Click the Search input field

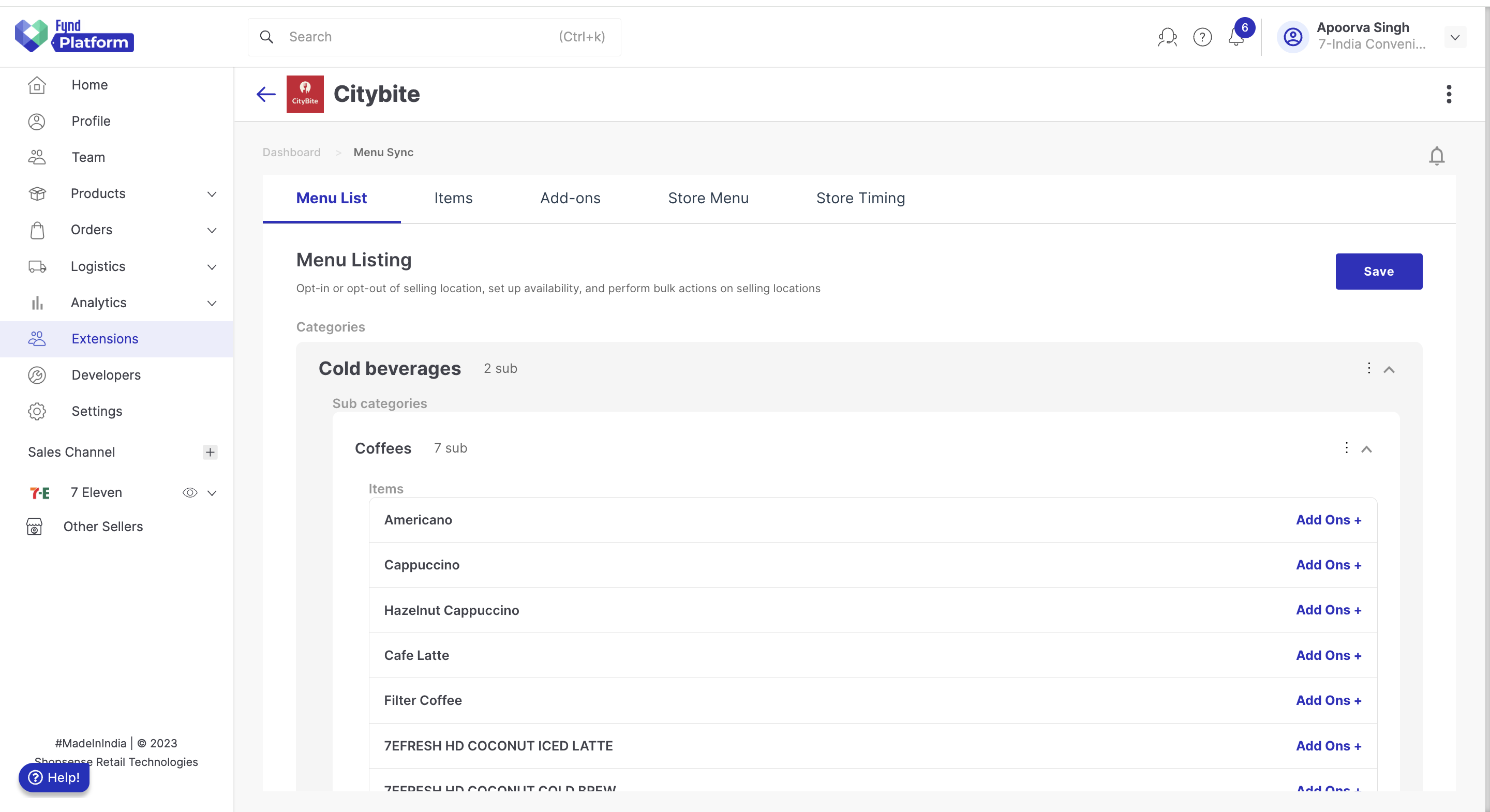(x=435, y=37)
